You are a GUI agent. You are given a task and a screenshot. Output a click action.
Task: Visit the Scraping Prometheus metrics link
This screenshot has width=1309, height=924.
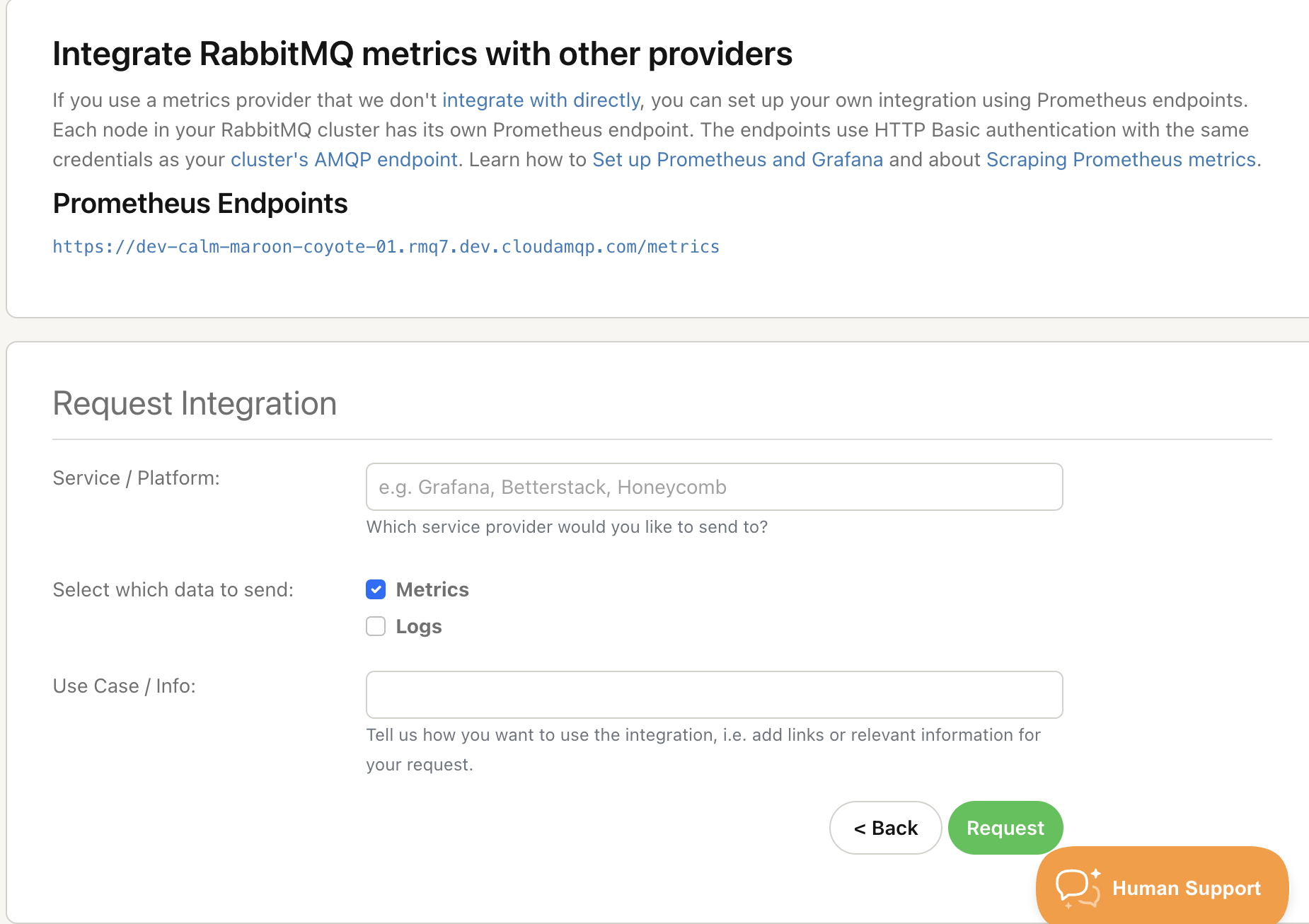1121,160
